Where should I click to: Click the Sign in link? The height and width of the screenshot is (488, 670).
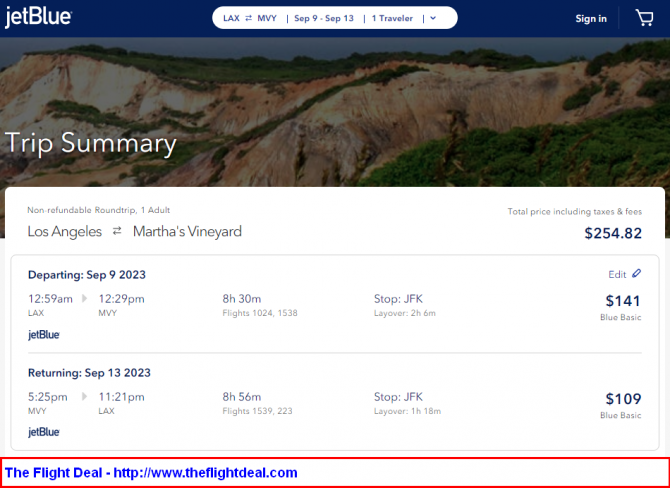pyautogui.click(x=591, y=18)
